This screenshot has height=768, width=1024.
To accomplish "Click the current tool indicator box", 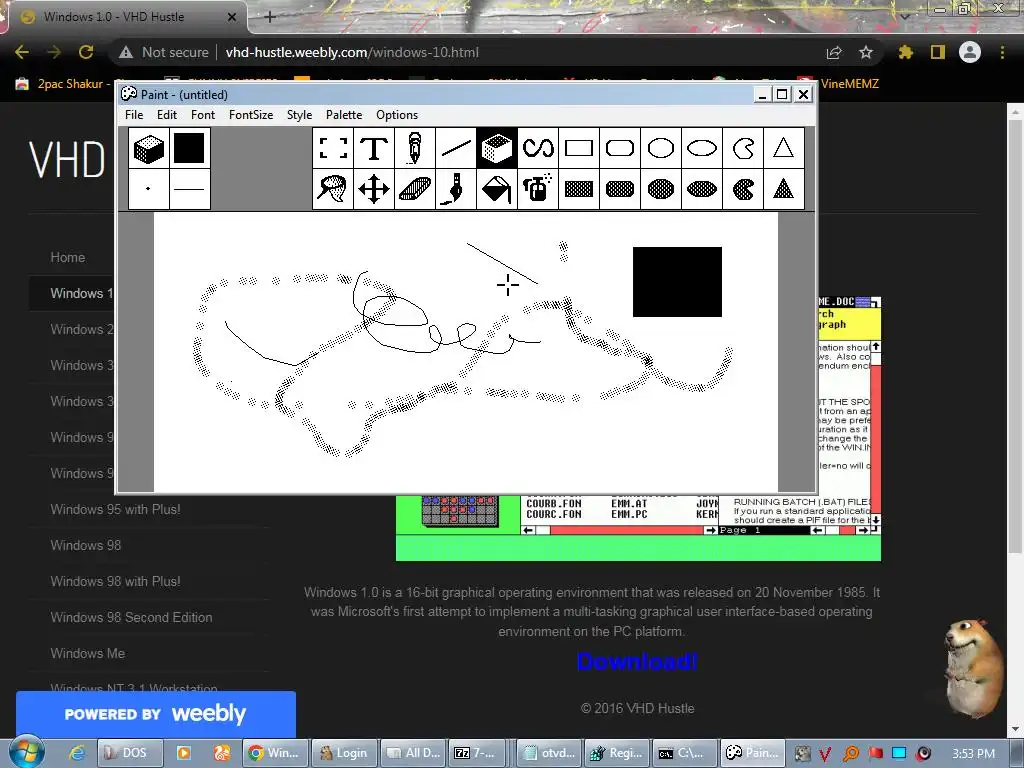I will (149, 148).
